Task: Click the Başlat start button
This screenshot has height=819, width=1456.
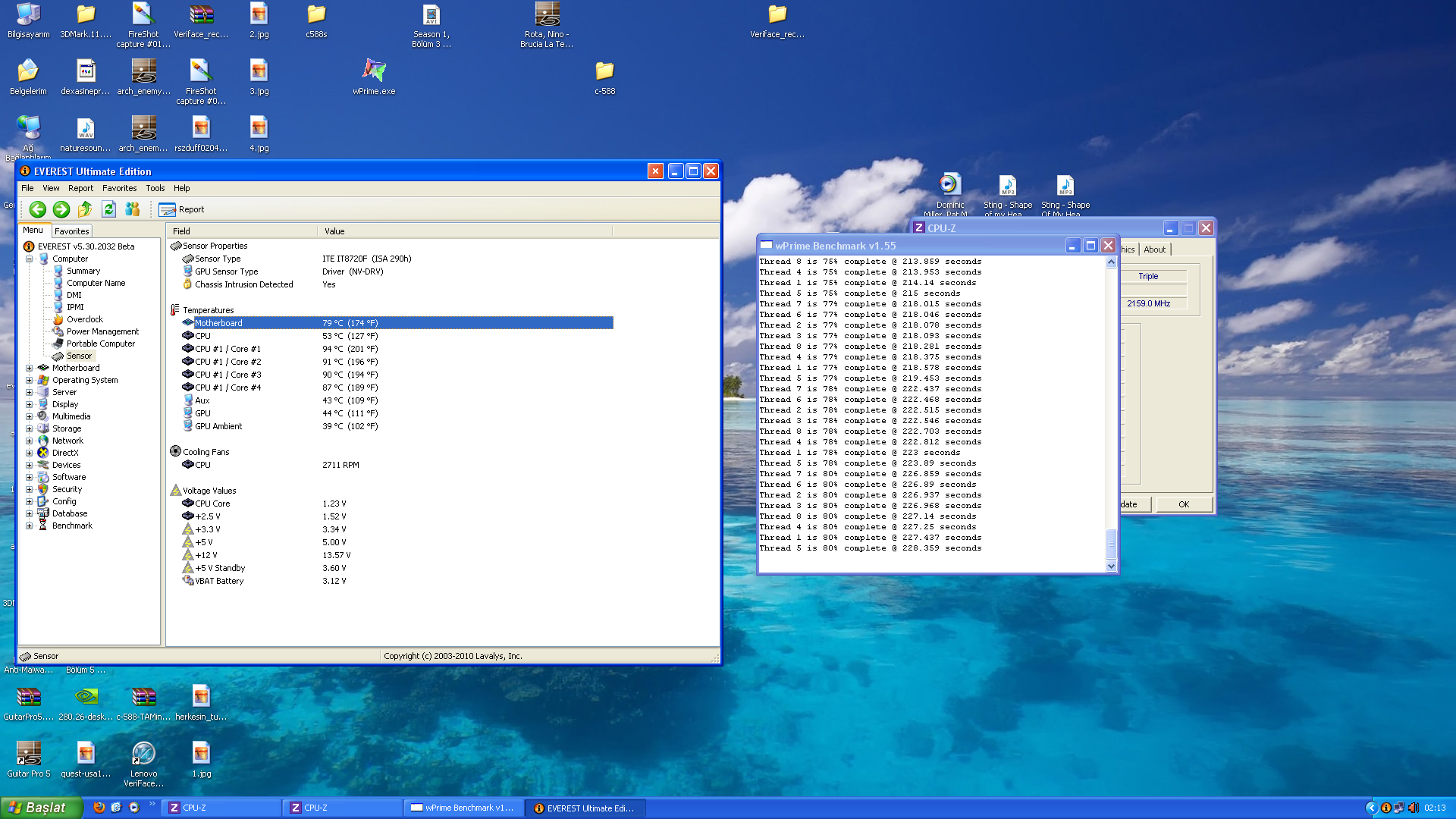Action: tap(40, 808)
